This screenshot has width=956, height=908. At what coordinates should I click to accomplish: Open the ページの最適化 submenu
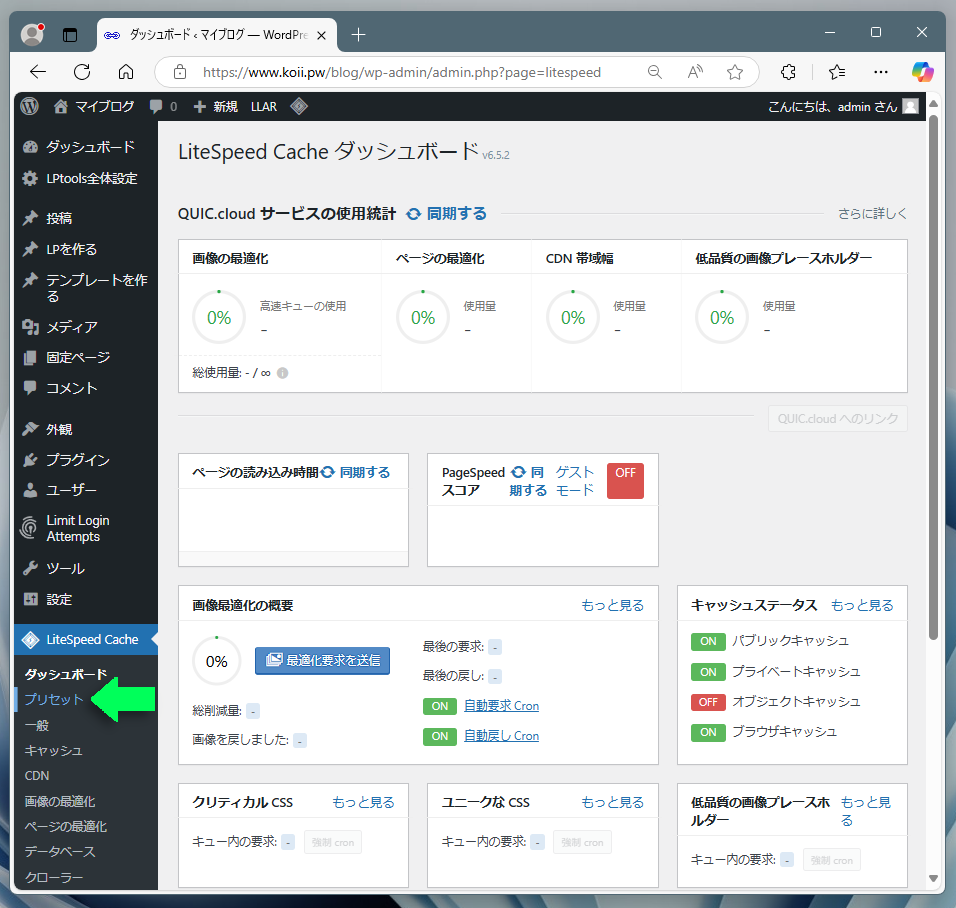tap(66, 826)
